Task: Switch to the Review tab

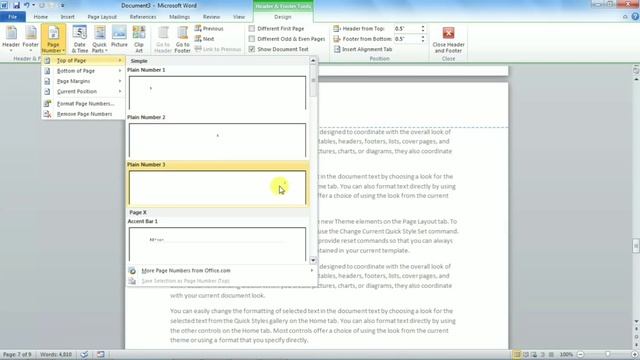Action: (x=211, y=17)
